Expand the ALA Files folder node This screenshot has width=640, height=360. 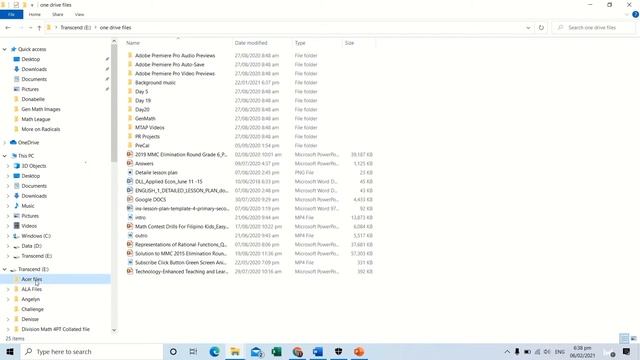(8, 289)
